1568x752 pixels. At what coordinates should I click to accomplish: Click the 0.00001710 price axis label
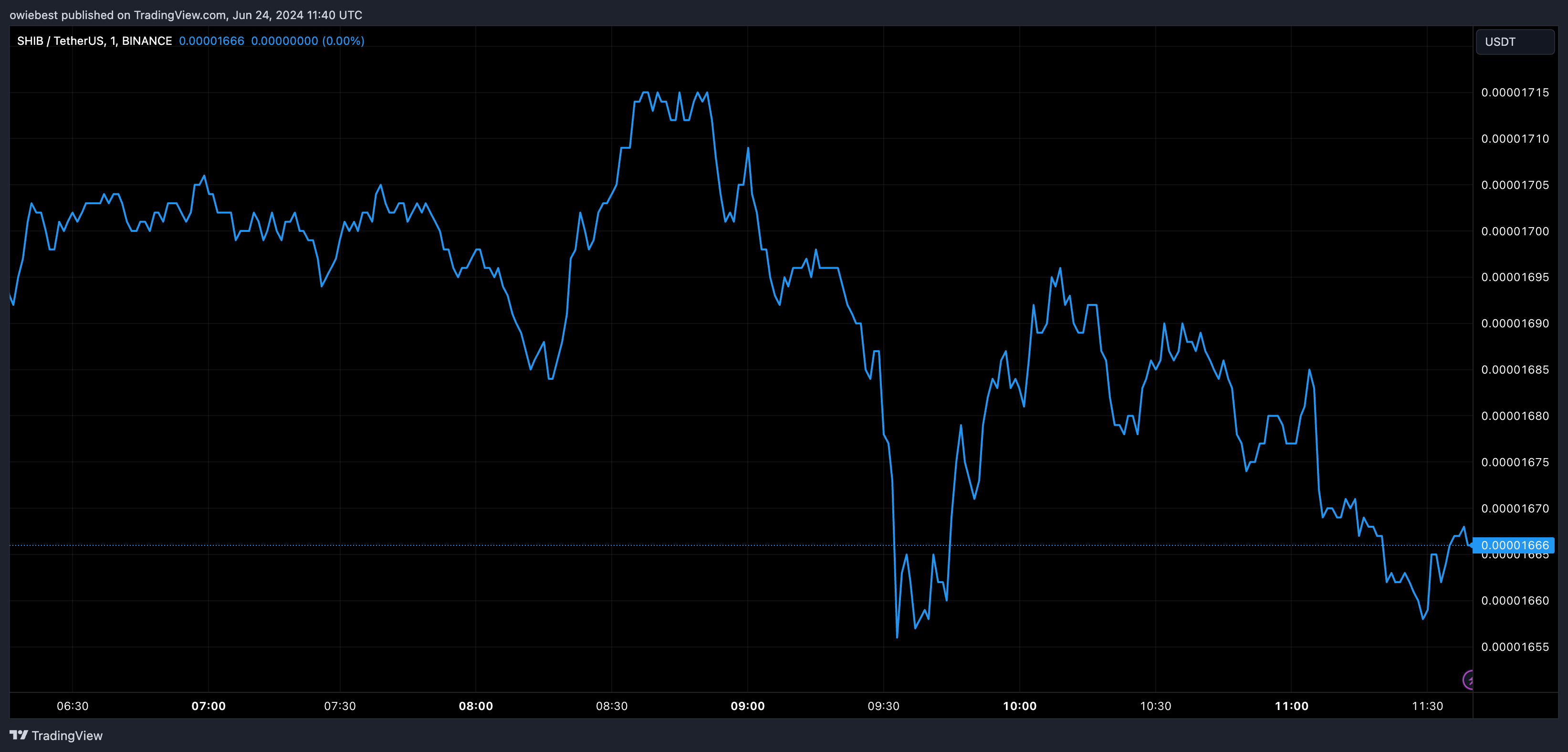(x=1515, y=139)
